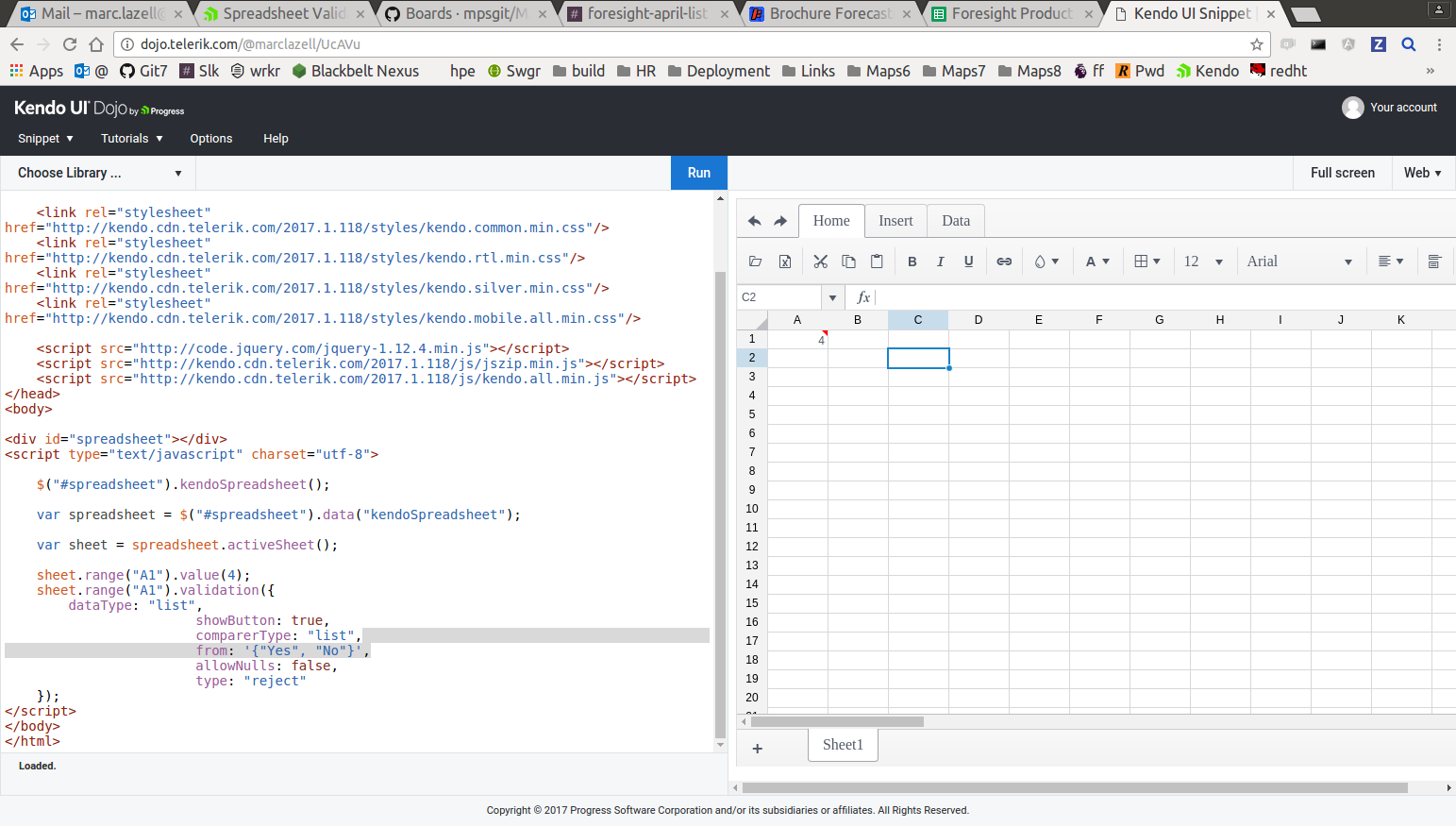Open the background fill color picker
This screenshot has width=1456, height=827.
point(1046,262)
